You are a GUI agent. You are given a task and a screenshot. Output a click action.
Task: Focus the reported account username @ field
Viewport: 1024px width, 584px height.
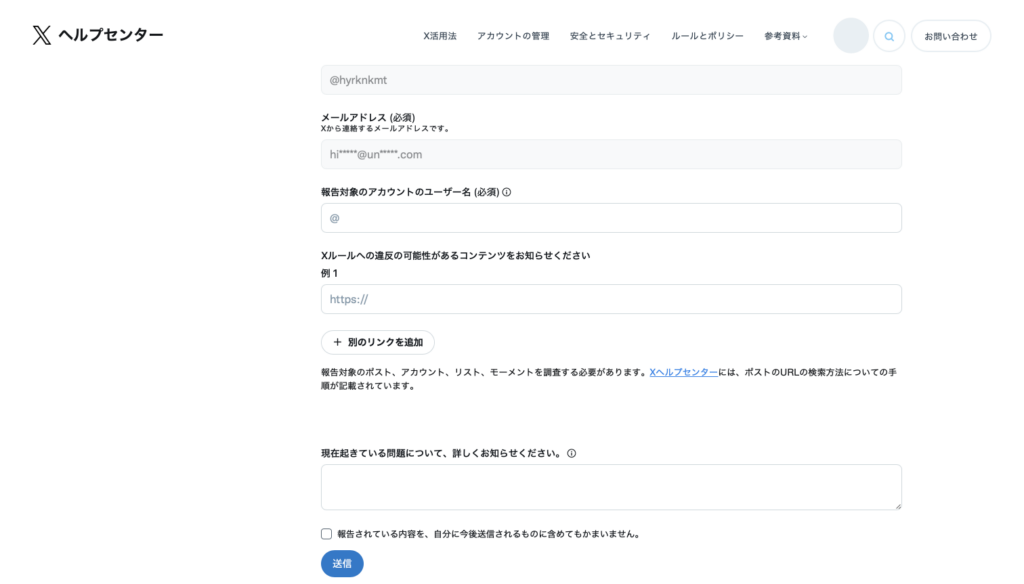(x=611, y=218)
